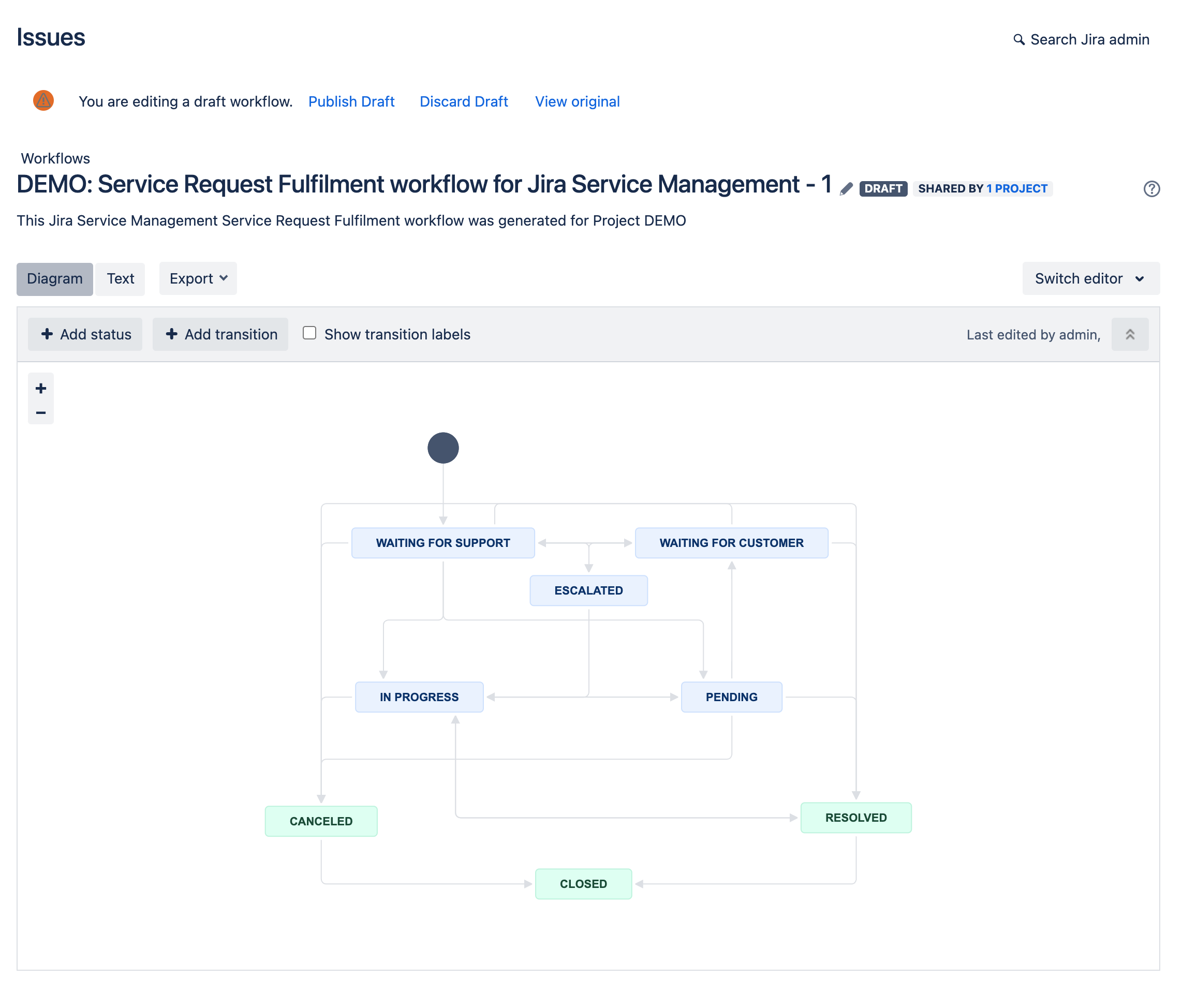Toggle Show transition labels checkbox
Viewport: 1182px width, 1008px height.
click(309, 333)
